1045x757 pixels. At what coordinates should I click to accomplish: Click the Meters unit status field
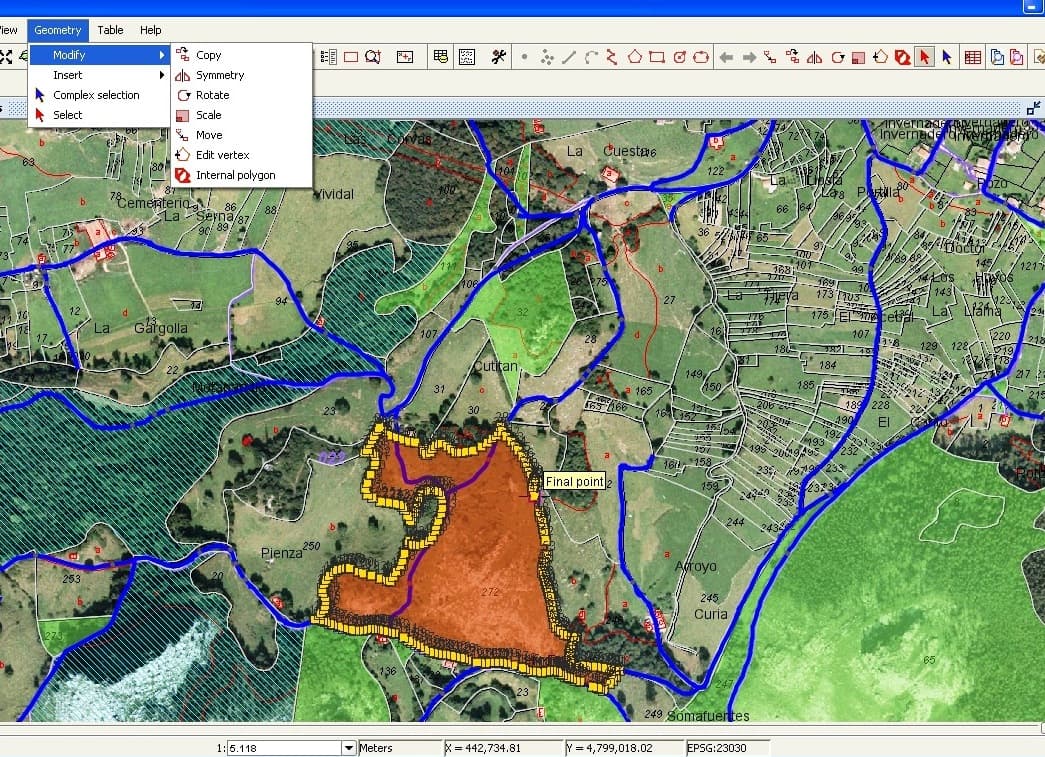(x=400, y=748)
